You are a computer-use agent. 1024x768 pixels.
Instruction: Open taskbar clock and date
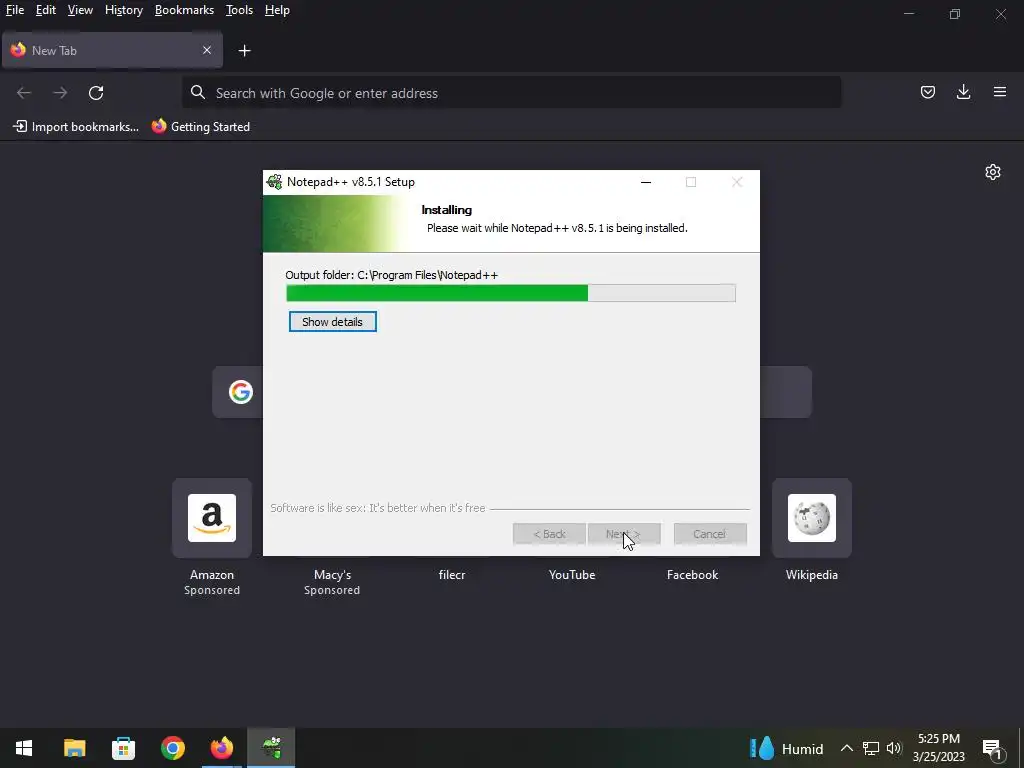tap(939, 748)
